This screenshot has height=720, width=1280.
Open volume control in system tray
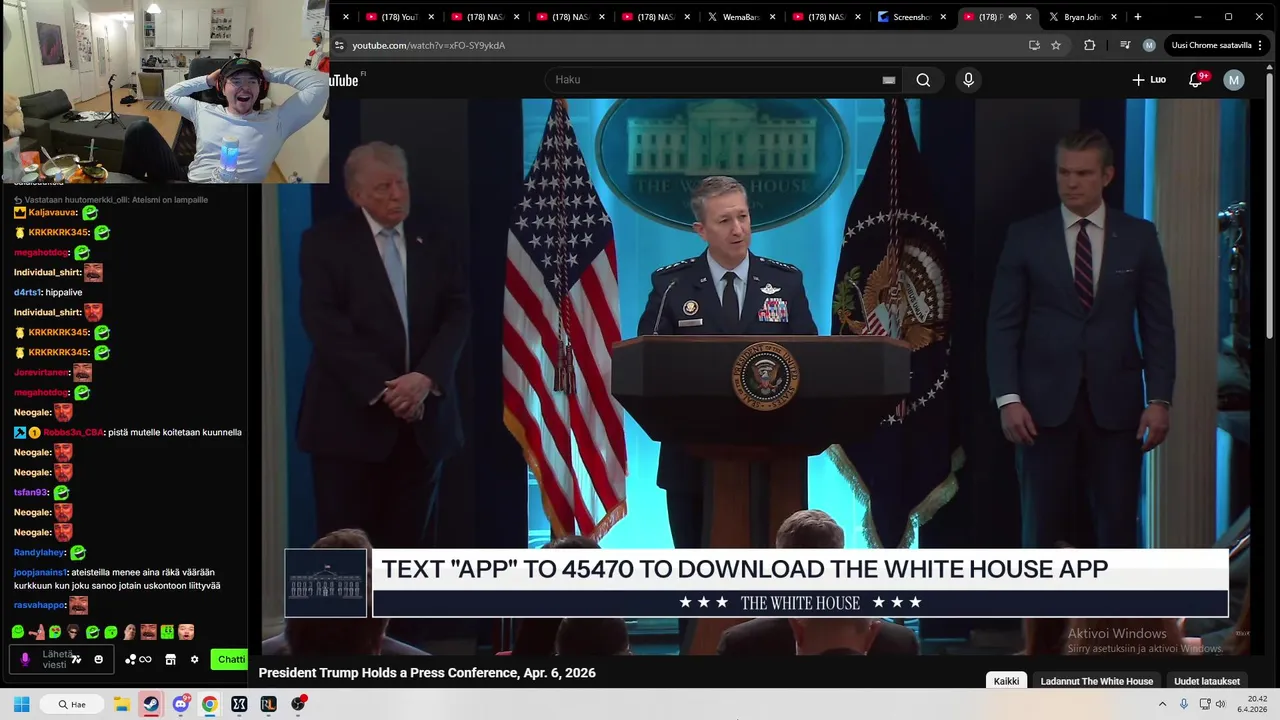click(1220, 704)
